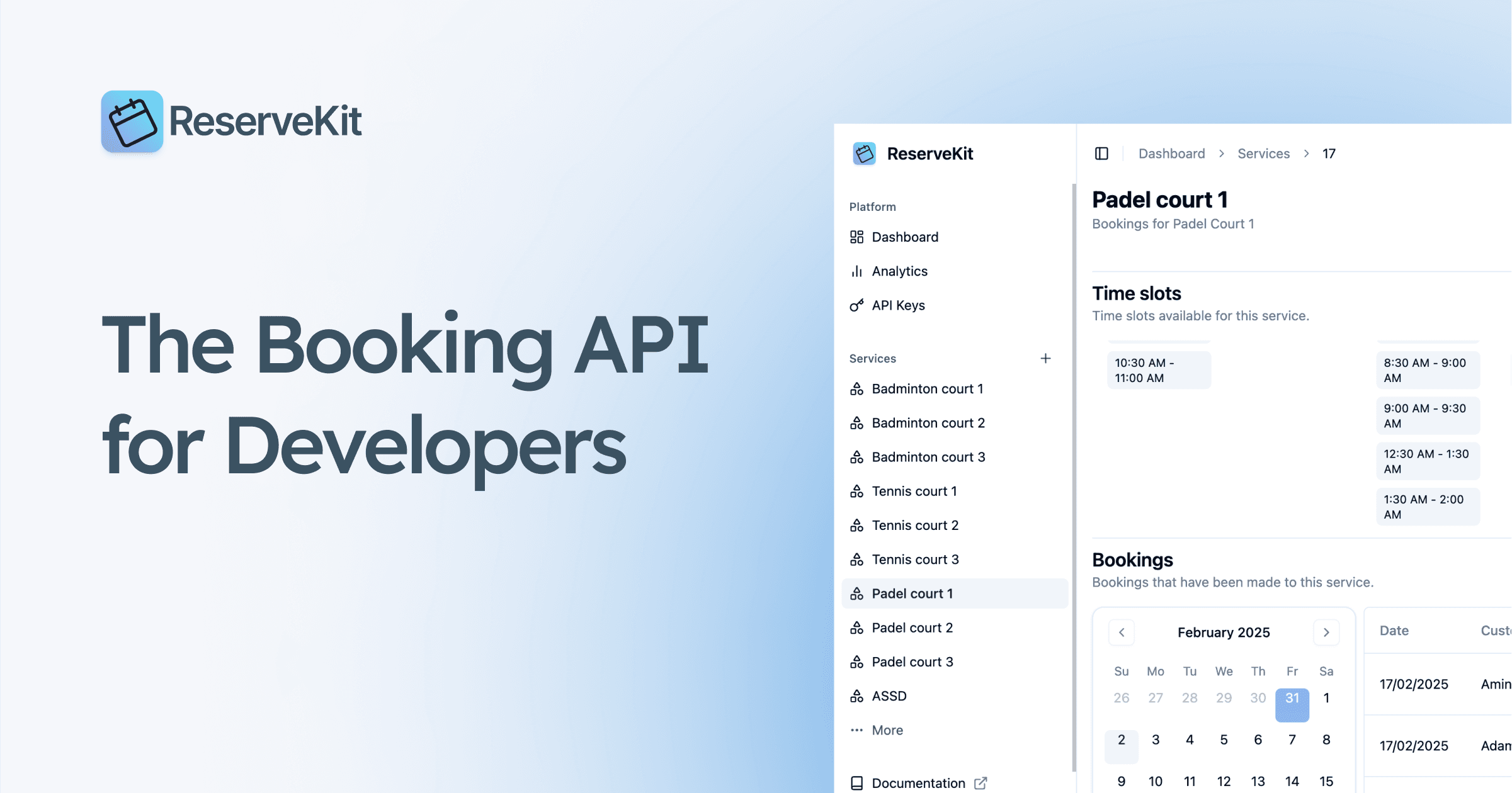
Task: Click Badminton court 2 shapes icon
Action: (x=856, y=423)
